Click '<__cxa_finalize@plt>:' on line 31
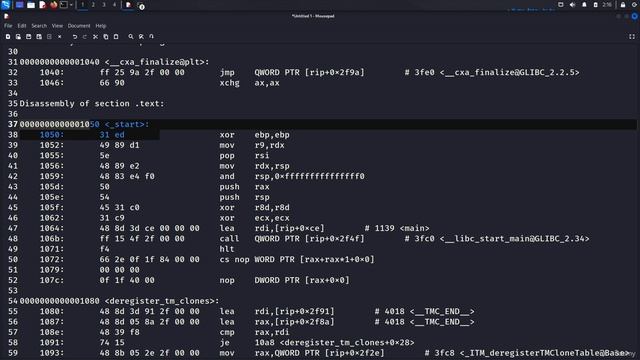 157,62
